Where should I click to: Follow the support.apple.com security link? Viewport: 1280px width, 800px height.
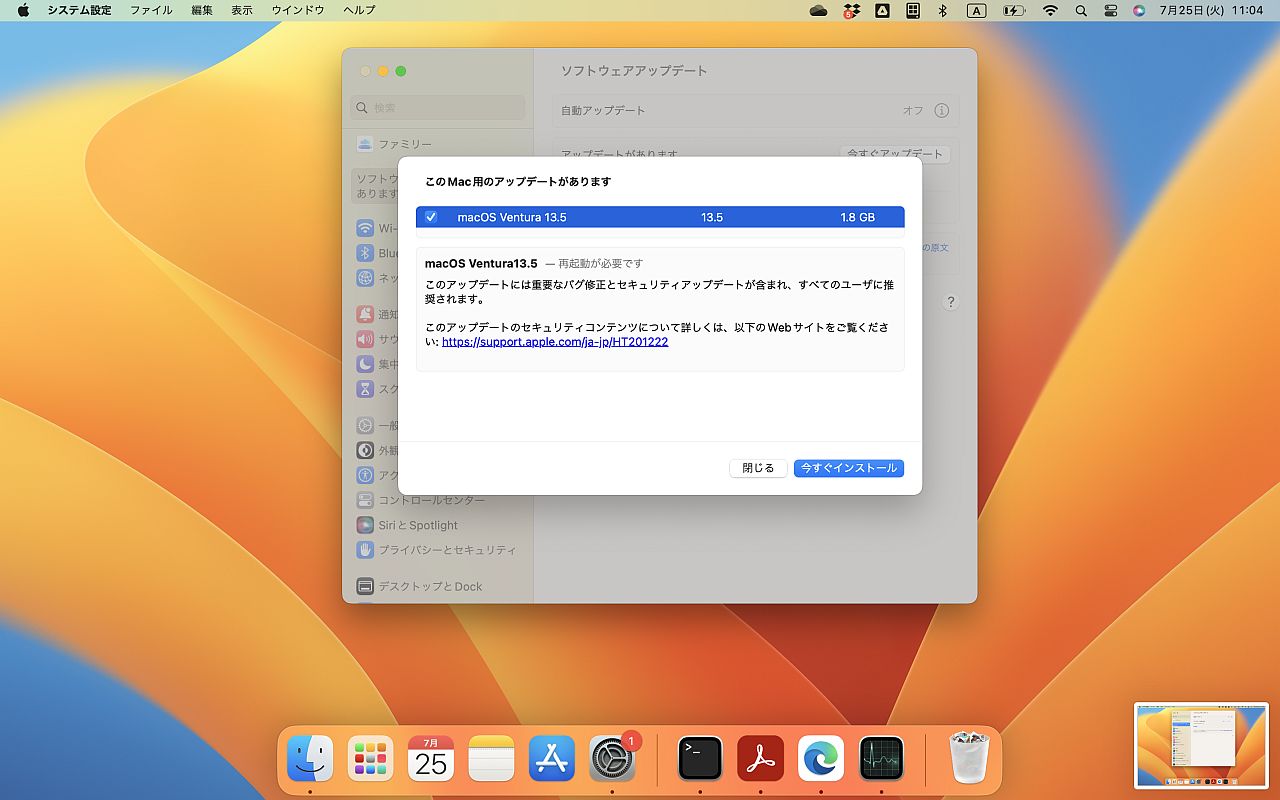coord(555,341)
